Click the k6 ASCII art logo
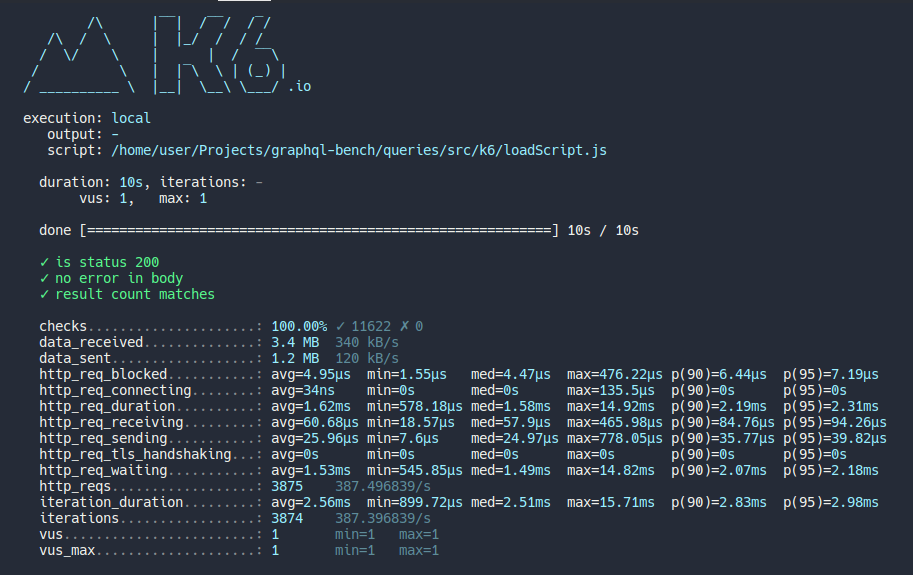Image resolution: width=913 pixels, height=575 pixels. (155, 54)
